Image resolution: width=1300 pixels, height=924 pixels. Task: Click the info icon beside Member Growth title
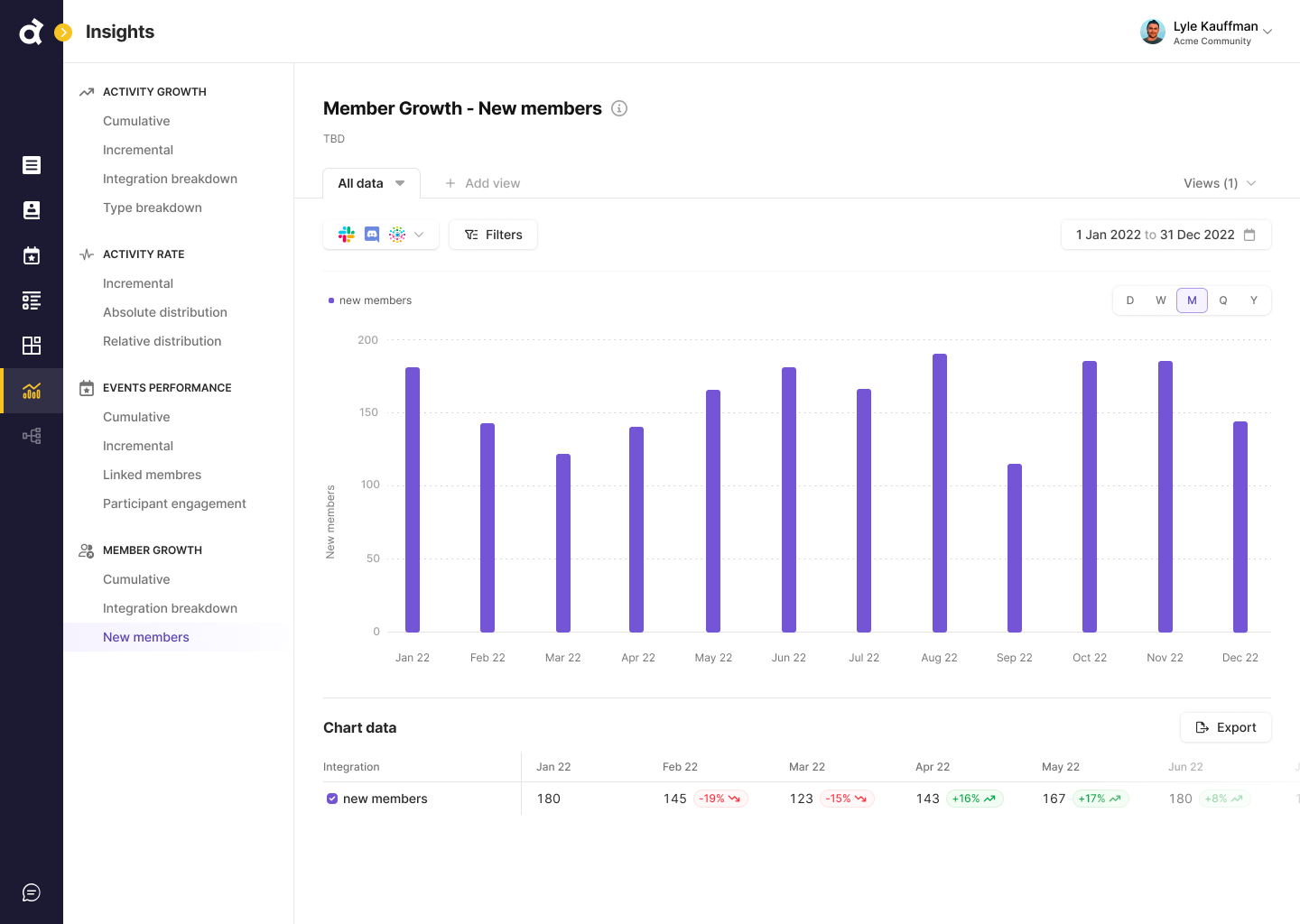(x=619, y=108)
